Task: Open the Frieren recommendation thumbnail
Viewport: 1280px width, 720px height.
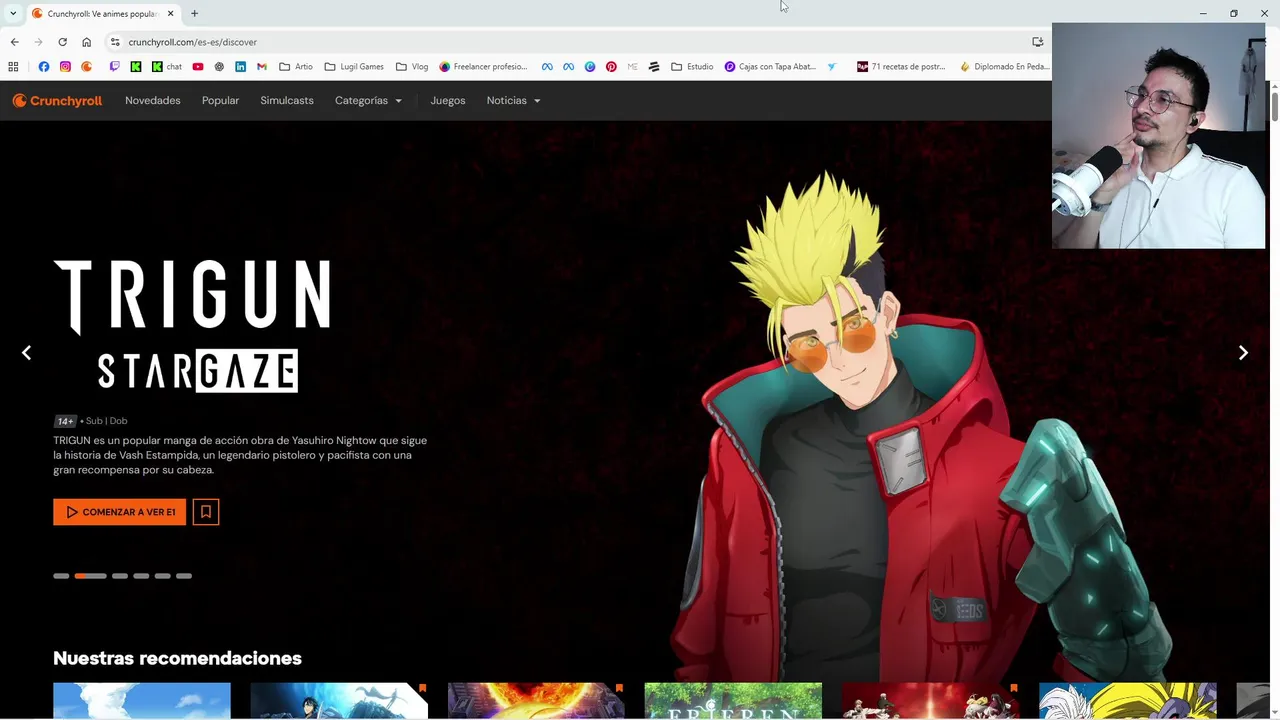Action: coord(733,701)
